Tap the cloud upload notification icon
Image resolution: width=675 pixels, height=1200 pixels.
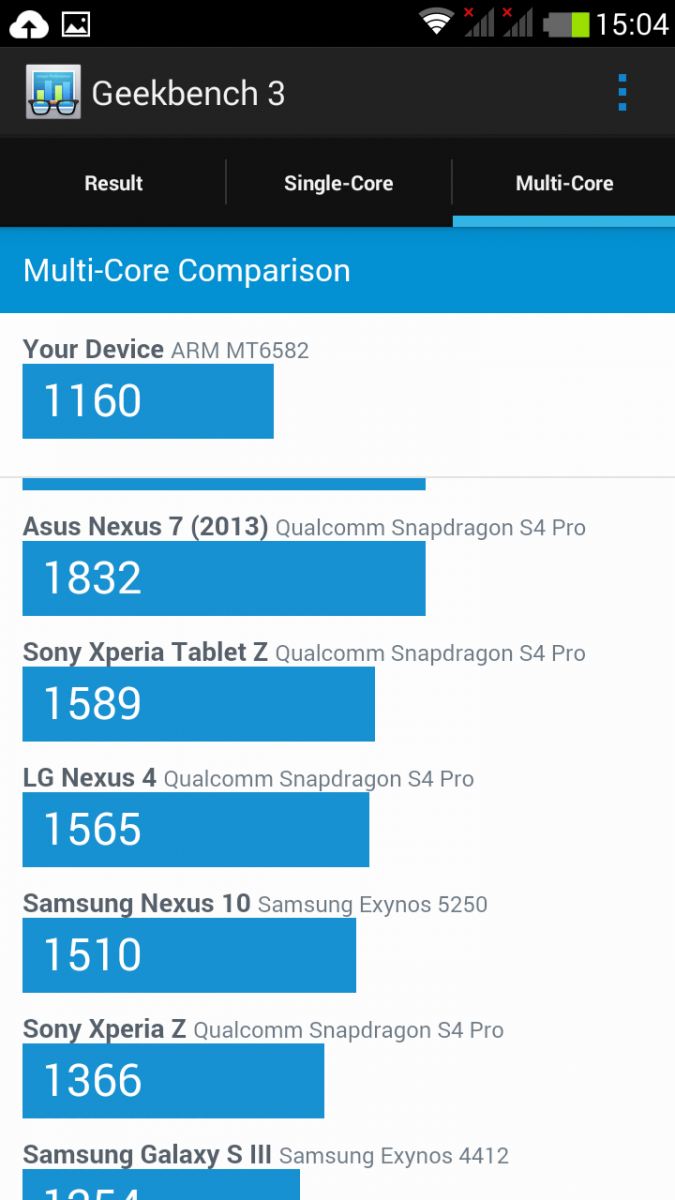(30, 25)
